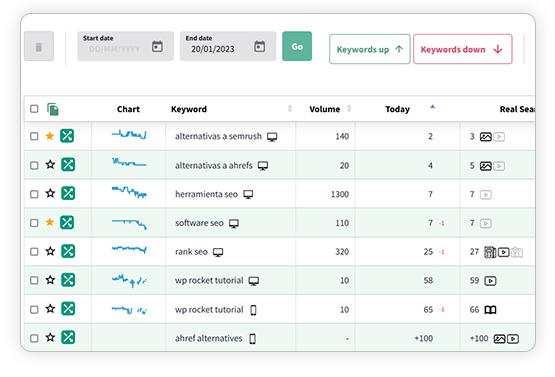This screenshot has height=377, width=555.
Task: Open the herramienta seo ranking chart
Action: tap(129, 193)
